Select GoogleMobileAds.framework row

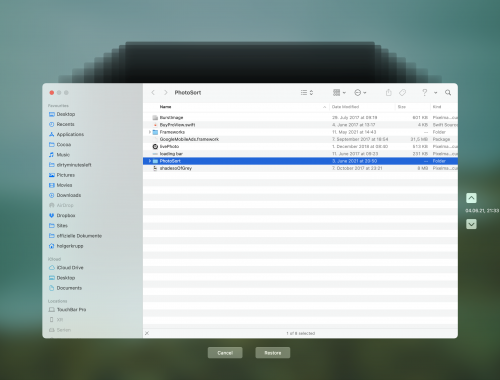300,139
